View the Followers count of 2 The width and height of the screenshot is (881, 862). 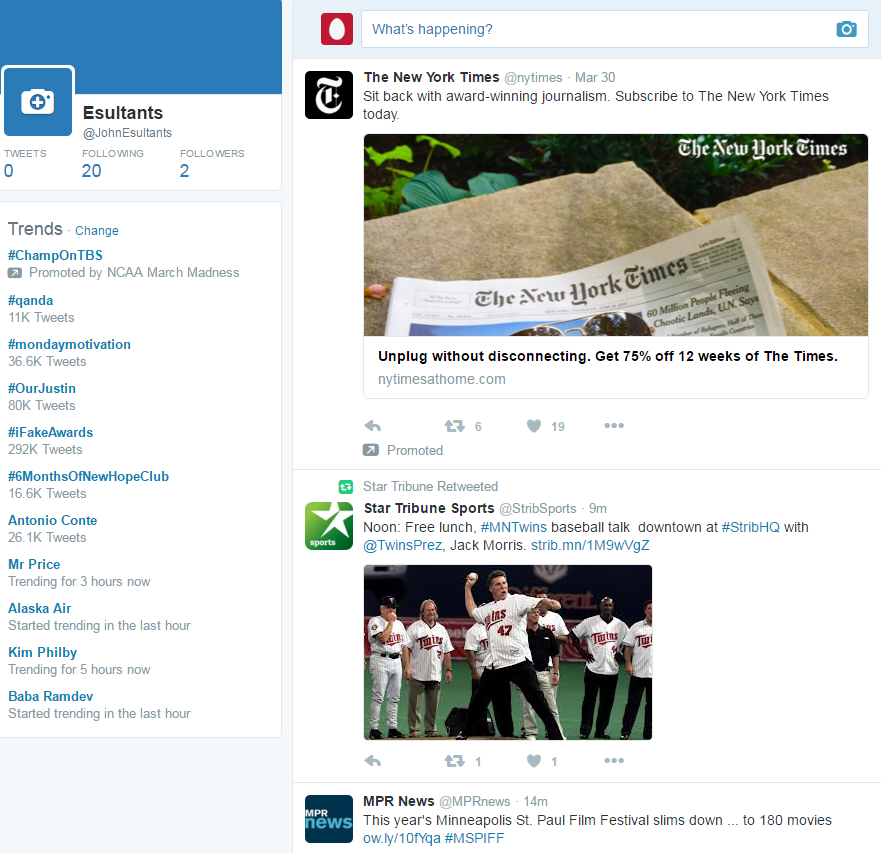[x=184, y=171]
